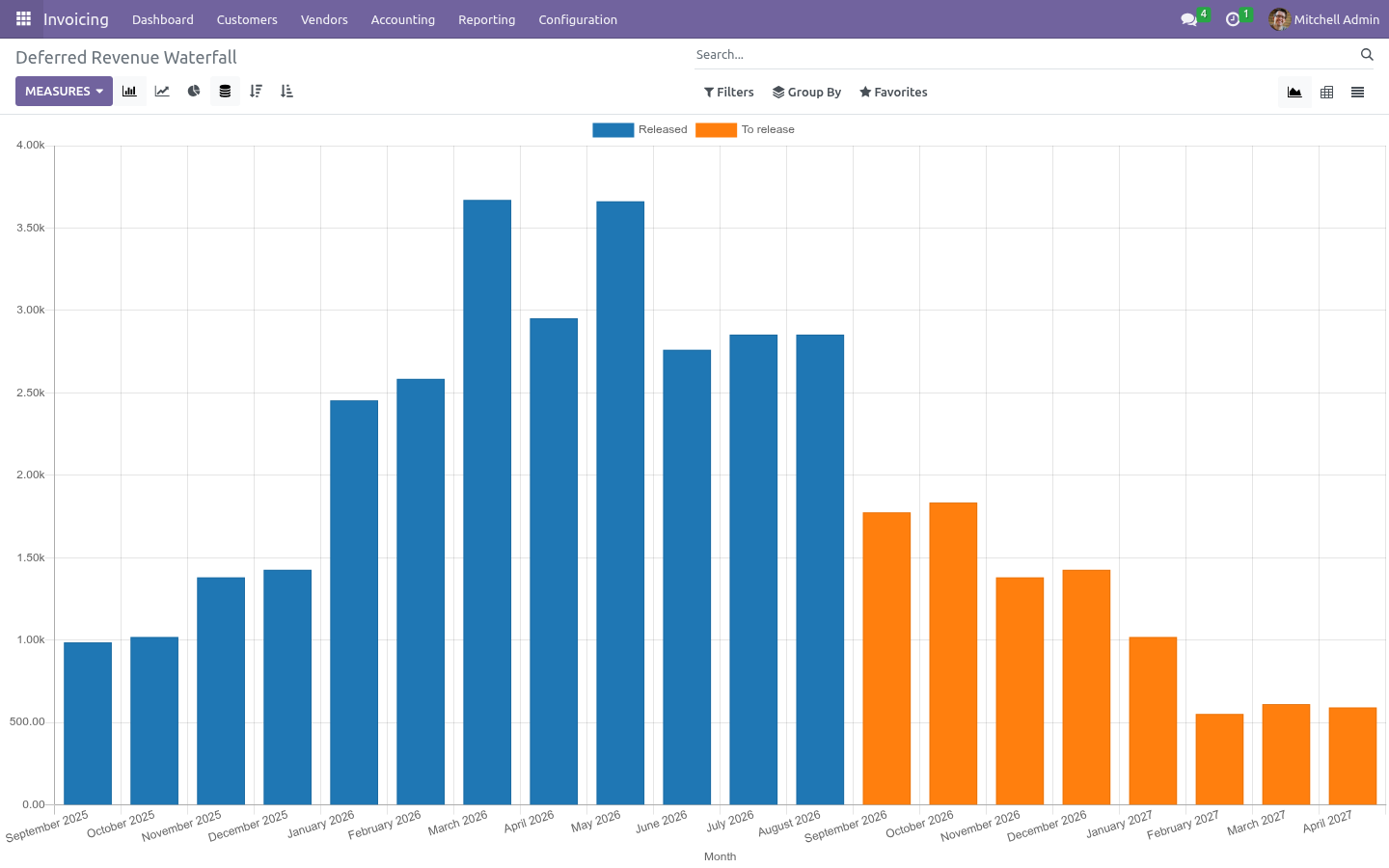Click the May 2026 bar
Screen dimensions: 1389x868
(620, 502)
